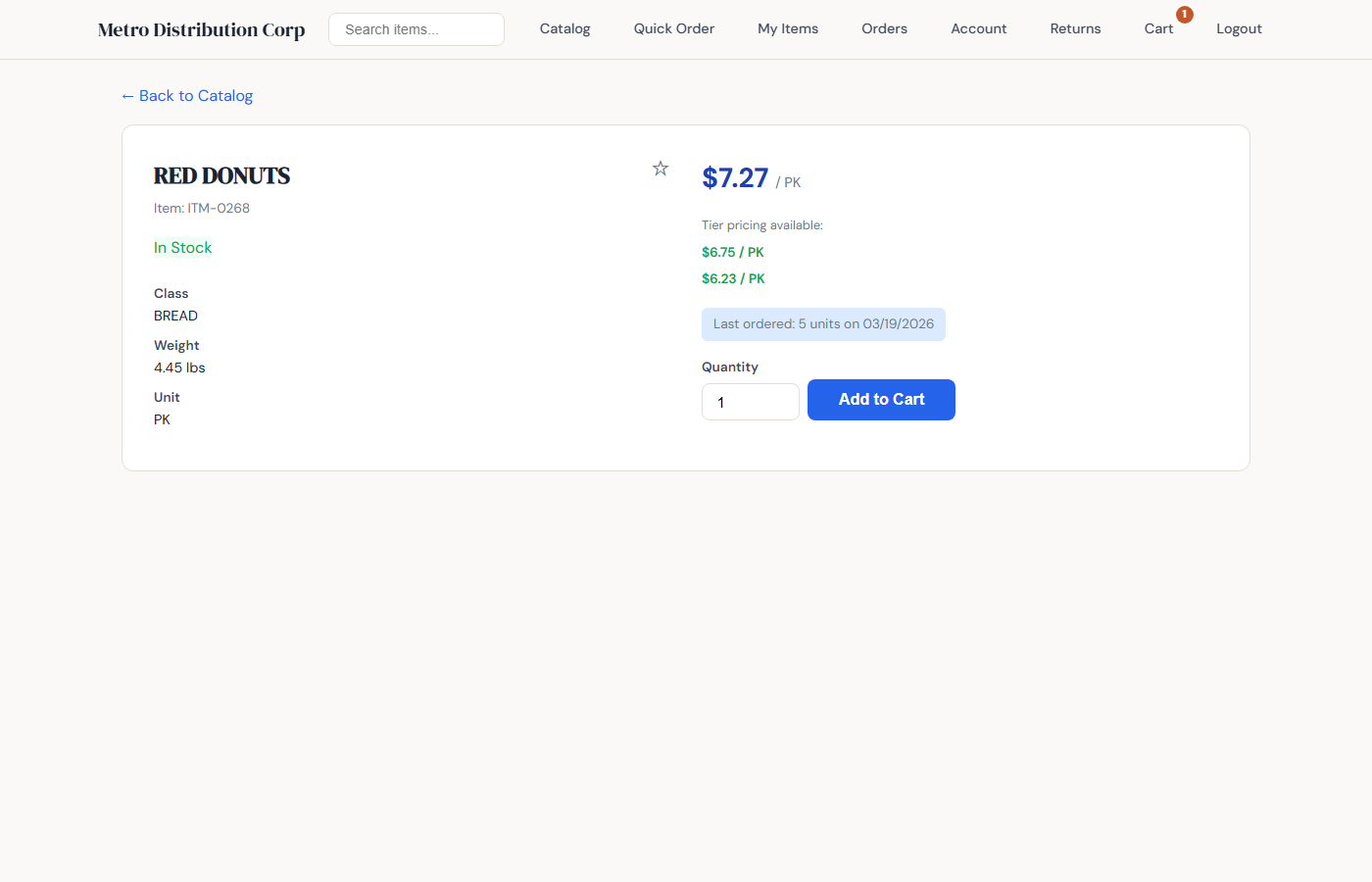Select the $6.75 per PK tier price
The width and height of the screenshot is (1372, 882).
pyautogui.click(x=732, y=252)
